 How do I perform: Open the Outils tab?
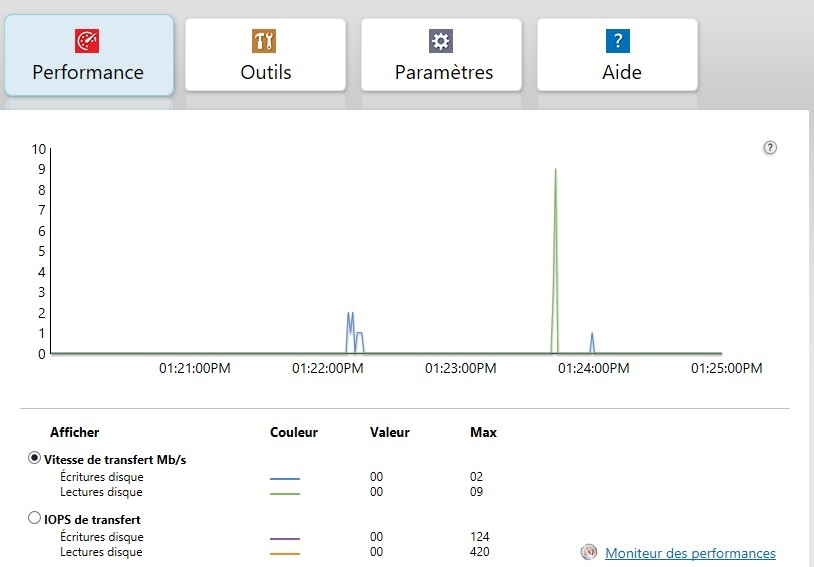click(x=265, y=55)
